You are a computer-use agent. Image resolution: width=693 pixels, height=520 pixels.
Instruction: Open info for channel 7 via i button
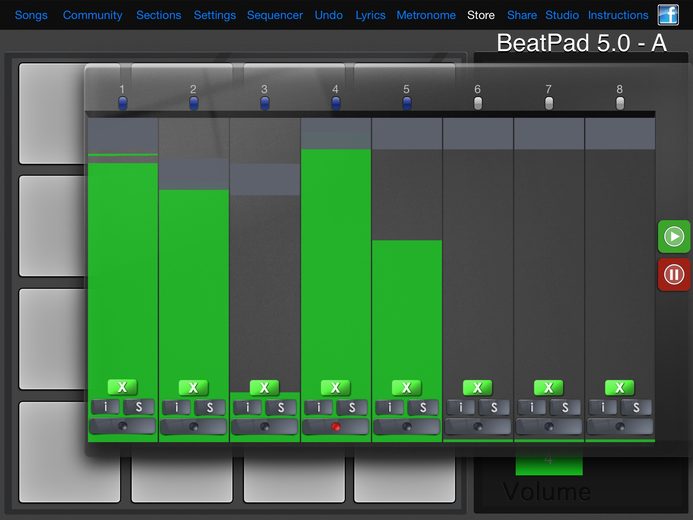(x=532, y=407)
